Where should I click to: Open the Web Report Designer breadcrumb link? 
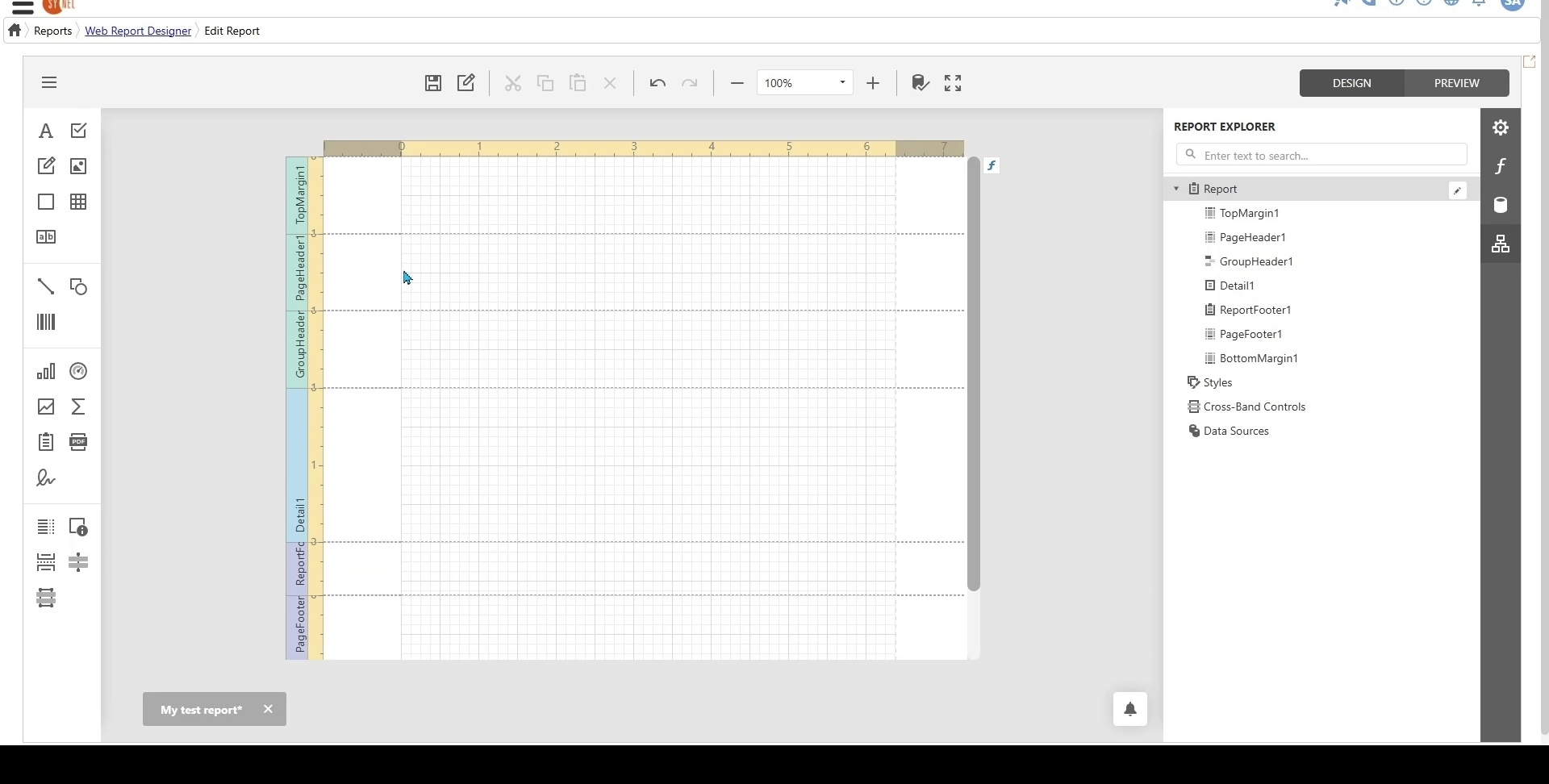[x=138, y=31]
